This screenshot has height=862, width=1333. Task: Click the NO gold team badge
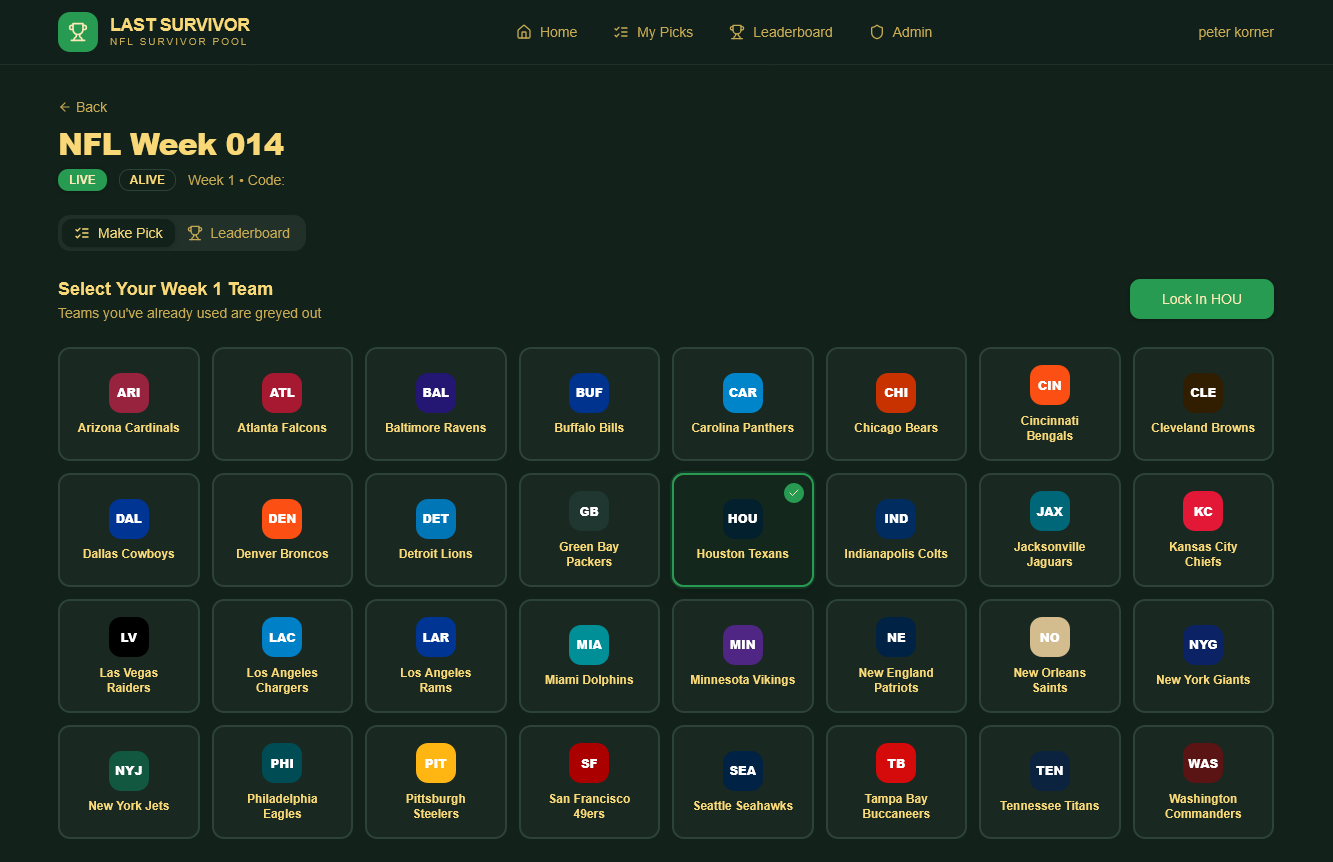pos(1049,637)
